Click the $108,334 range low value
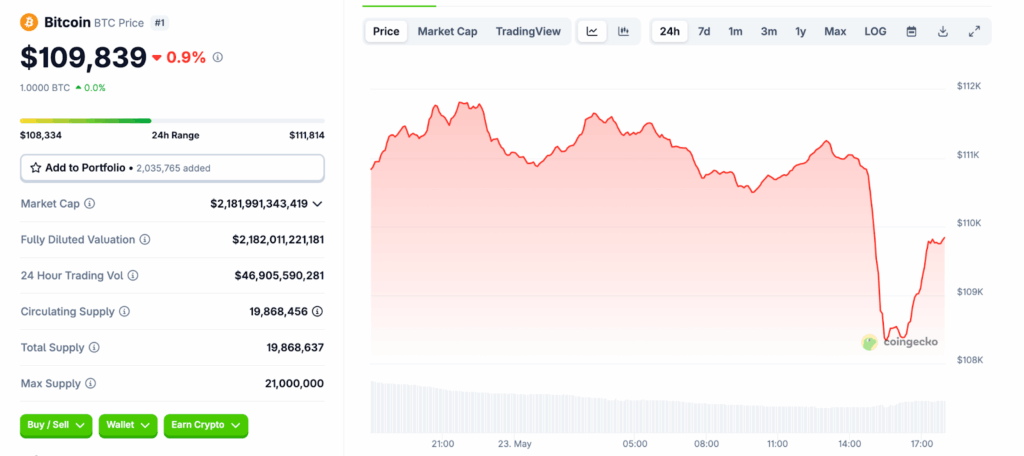This screenshot has height=456, width=1024. coord(40,135)
